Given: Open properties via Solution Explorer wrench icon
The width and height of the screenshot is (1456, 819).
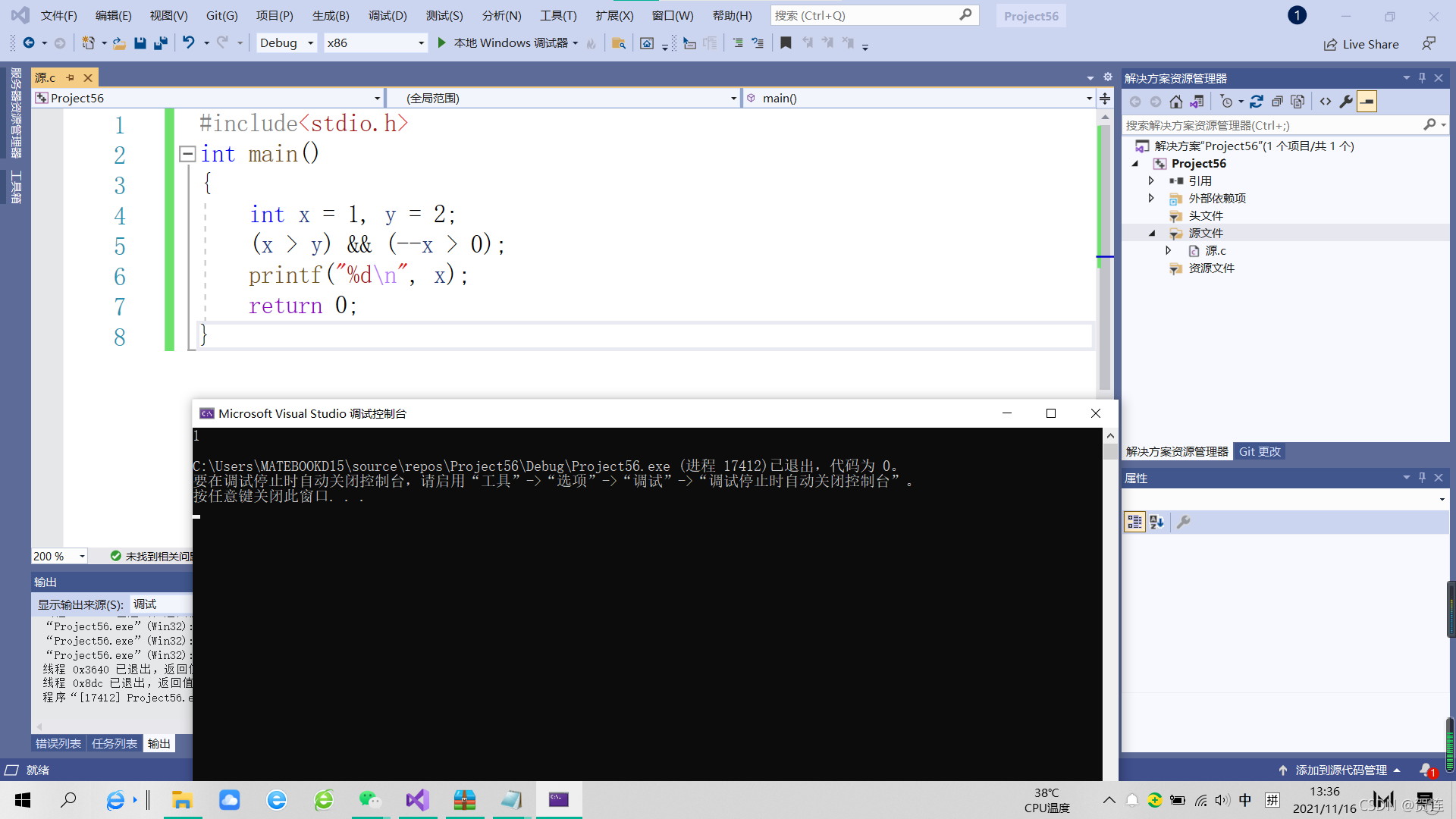Looking at the screenshot, I should pos(1346,102).
